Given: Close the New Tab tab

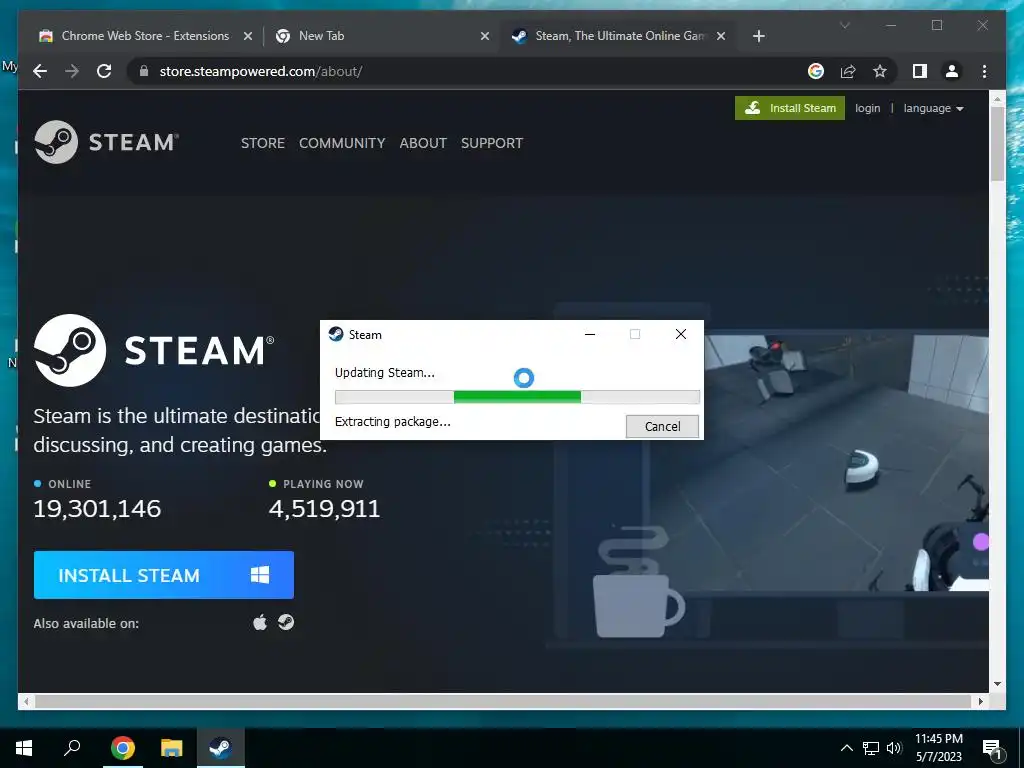Looking at the screenshot, I should (x=485, y=36).
